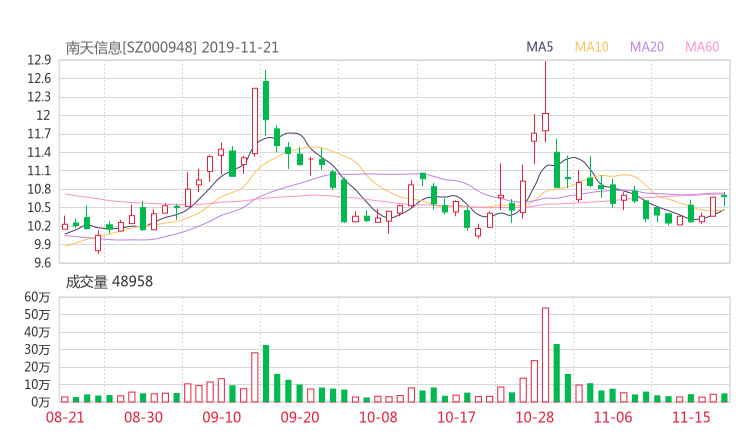Click the 11.7 price axis label
The width and height of the screenshot is (740, 440).
tap(39, 134)
